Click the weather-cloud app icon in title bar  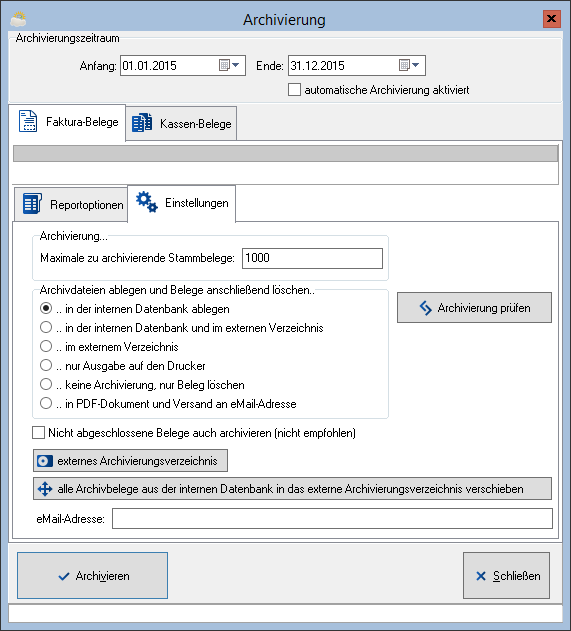point(18,19)
